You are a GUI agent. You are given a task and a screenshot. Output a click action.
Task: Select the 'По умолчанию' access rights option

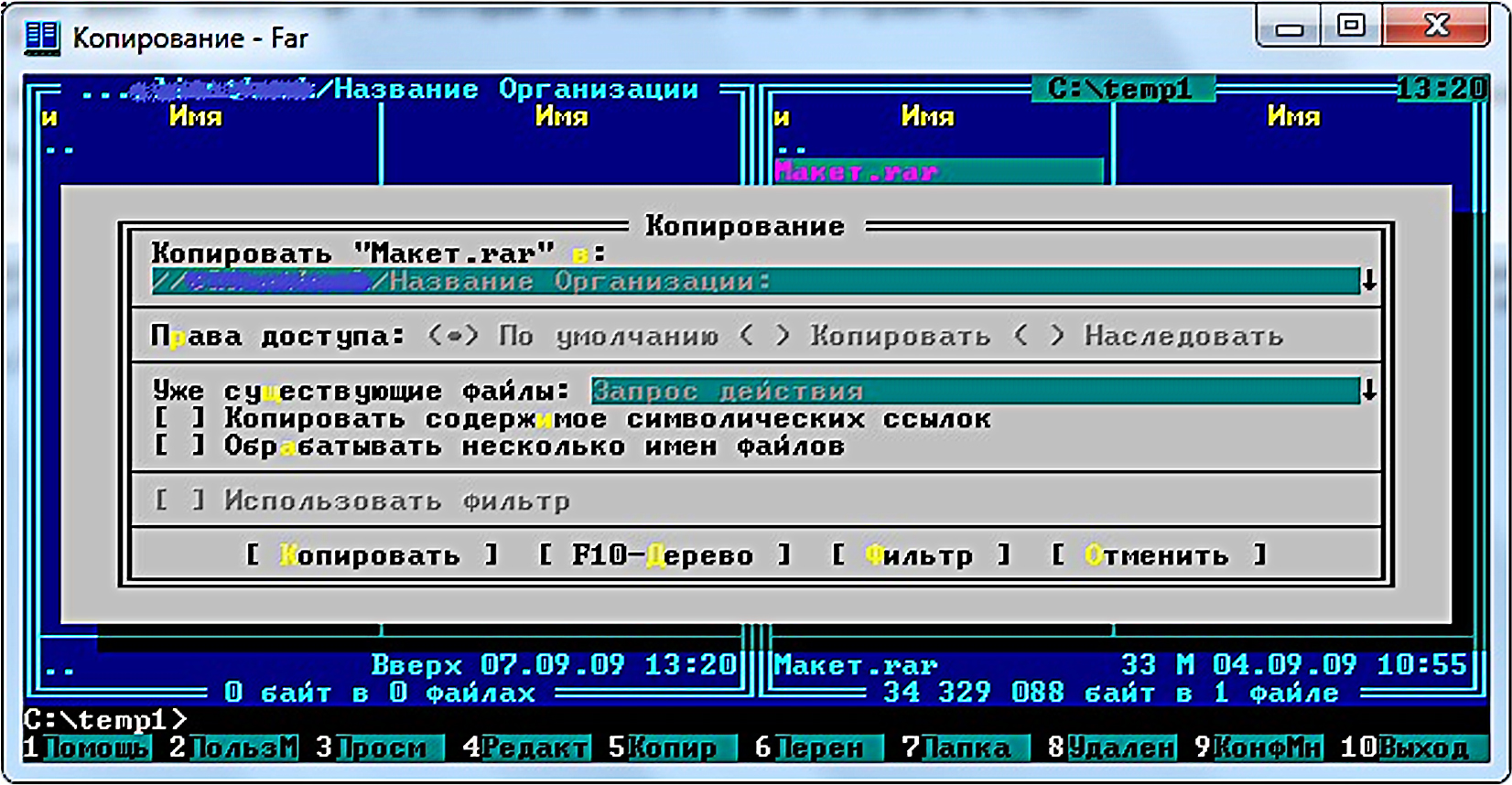click(572, 337)
